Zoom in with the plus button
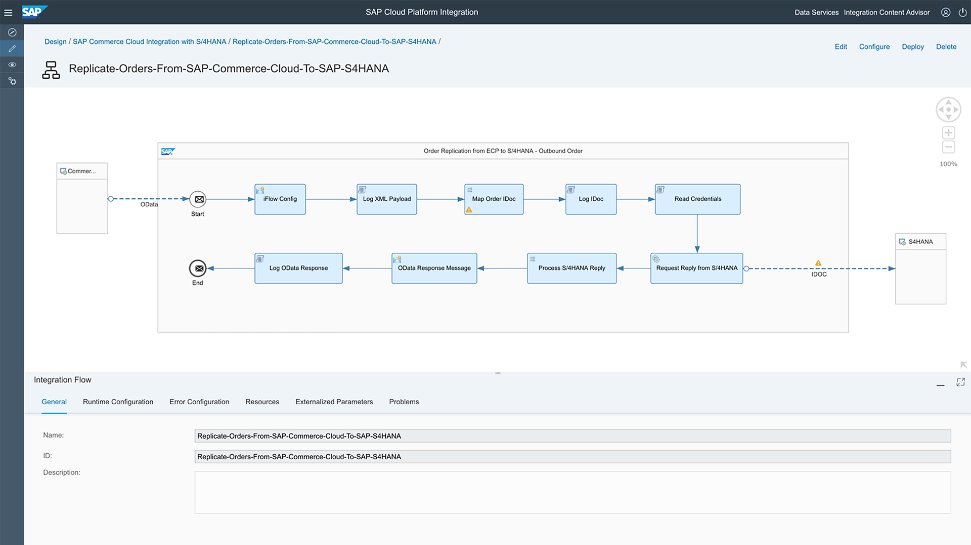971x545 pixels. pos(948,133)
